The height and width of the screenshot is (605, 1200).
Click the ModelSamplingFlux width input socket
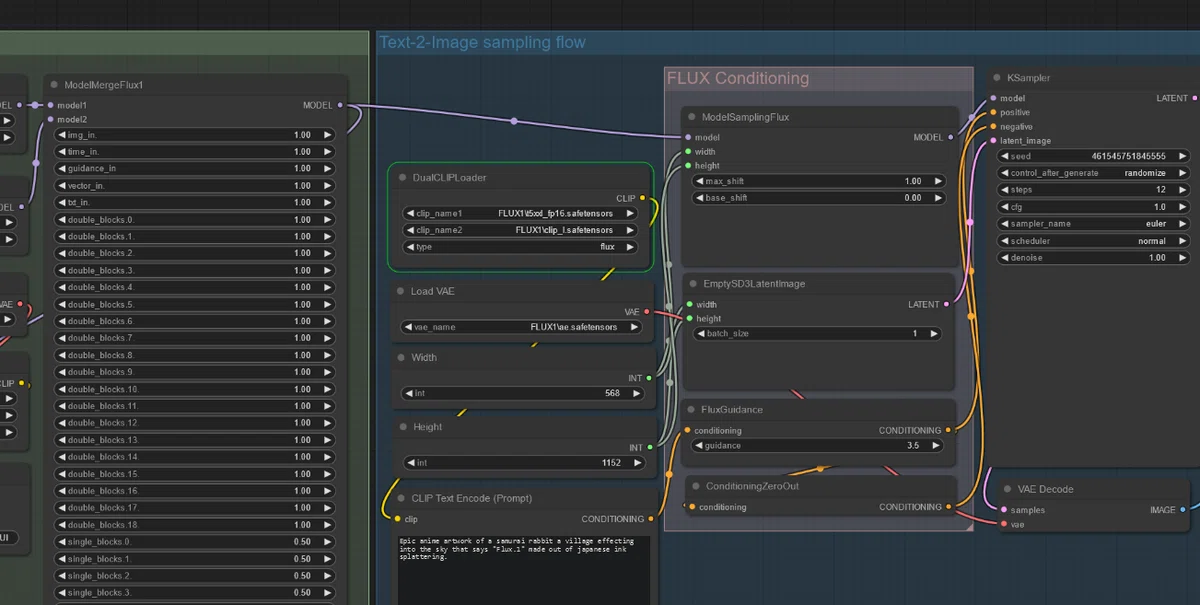(688, 152)
